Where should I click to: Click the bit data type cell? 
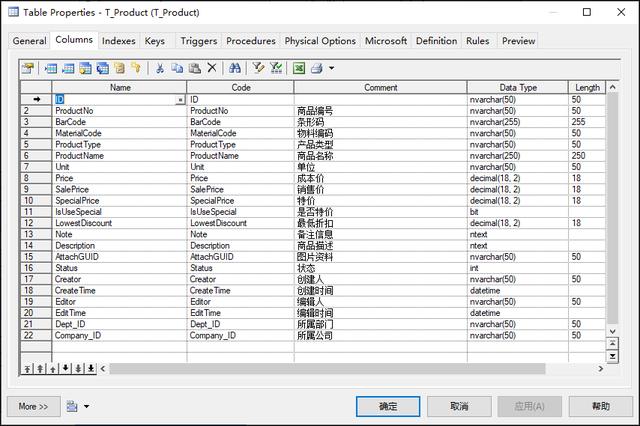pyautogui.click(x=518, y=212)
